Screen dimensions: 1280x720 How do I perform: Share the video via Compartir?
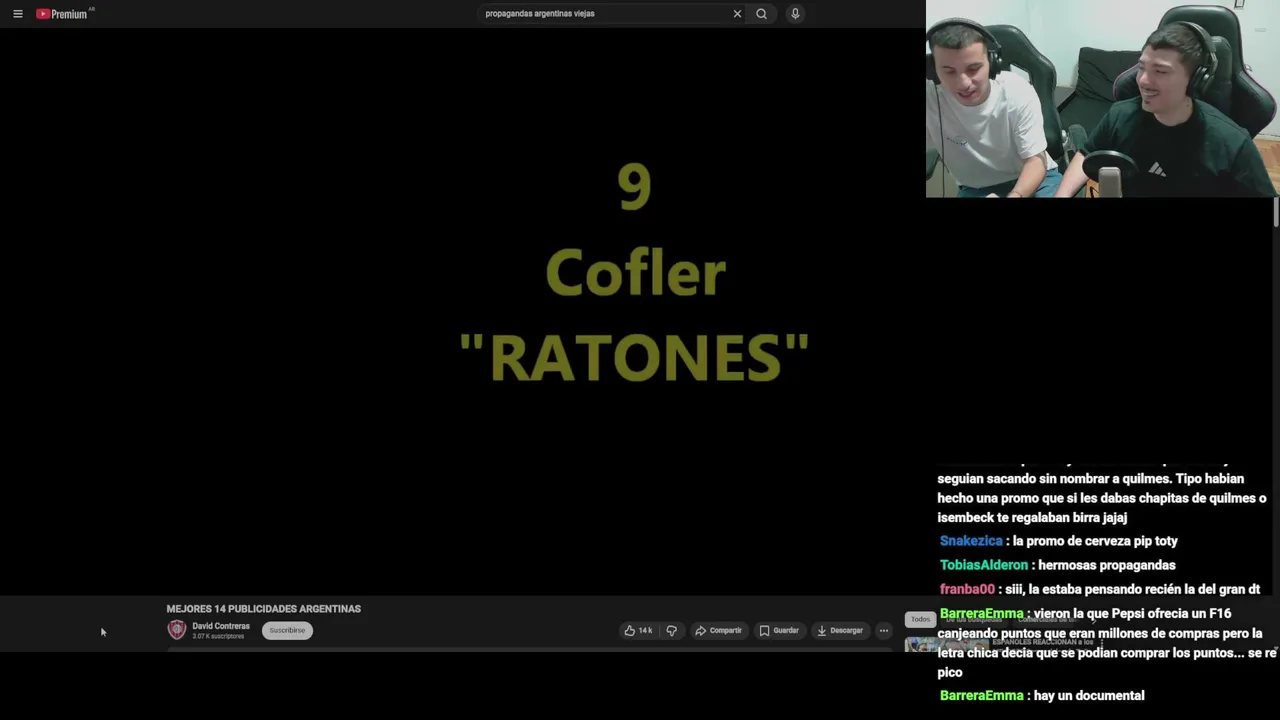[x=718, y=630]
